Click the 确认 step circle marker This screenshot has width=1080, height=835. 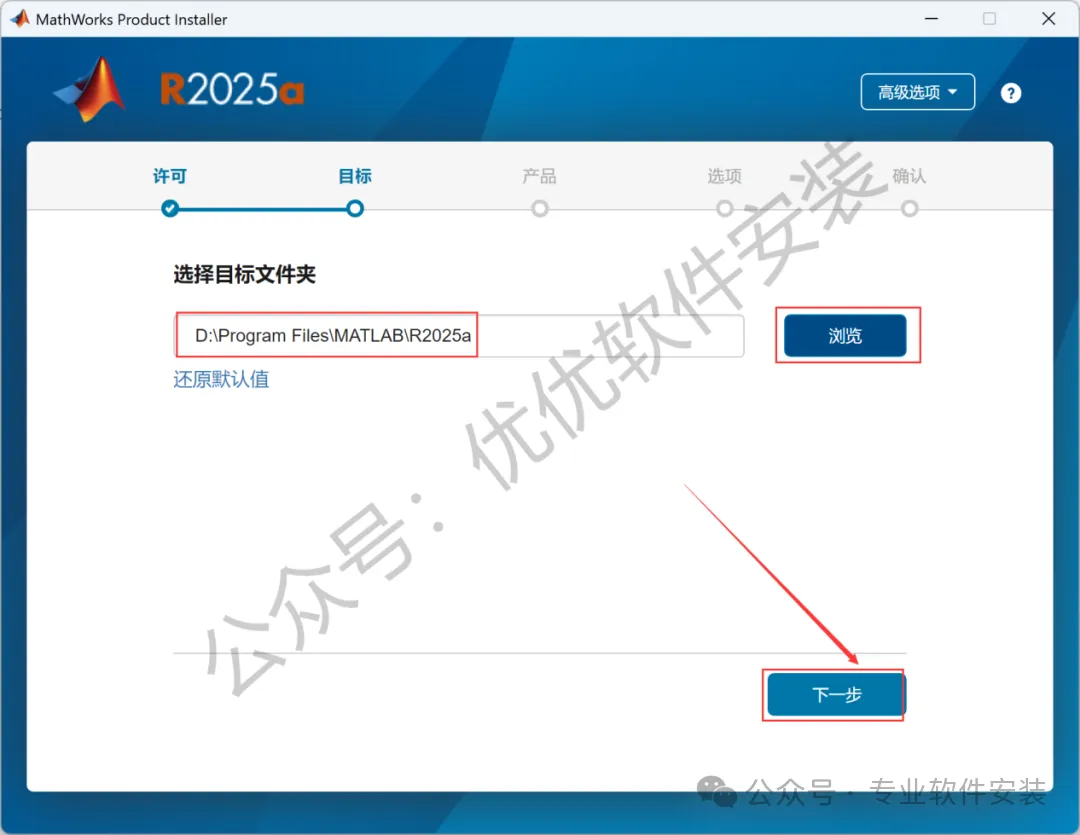910,208
